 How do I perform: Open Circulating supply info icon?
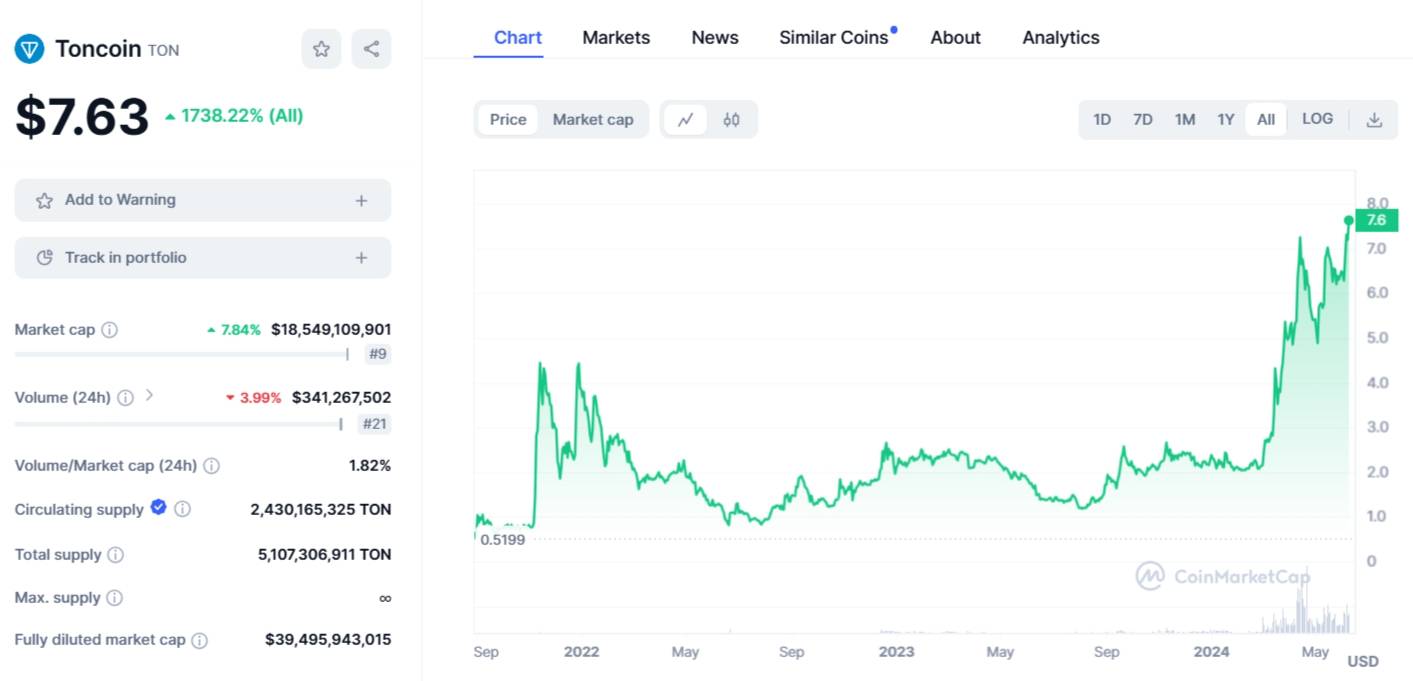point(183,510)
